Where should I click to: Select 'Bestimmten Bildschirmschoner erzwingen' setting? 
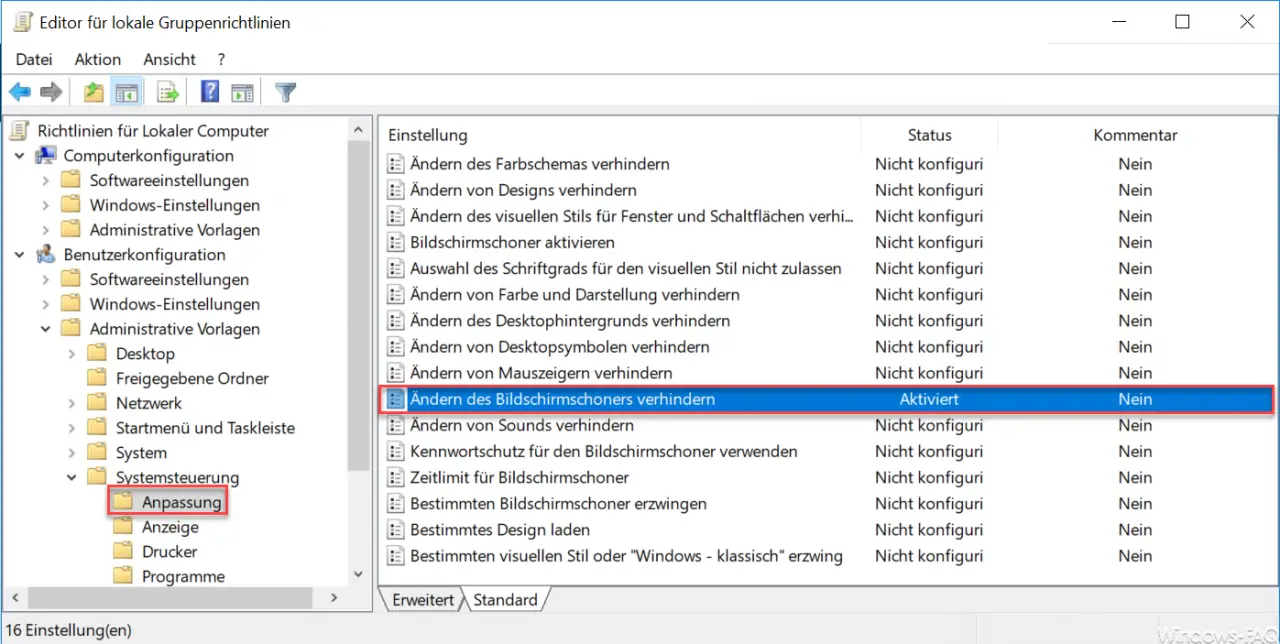pyautogui.click(x=558, y=503)
